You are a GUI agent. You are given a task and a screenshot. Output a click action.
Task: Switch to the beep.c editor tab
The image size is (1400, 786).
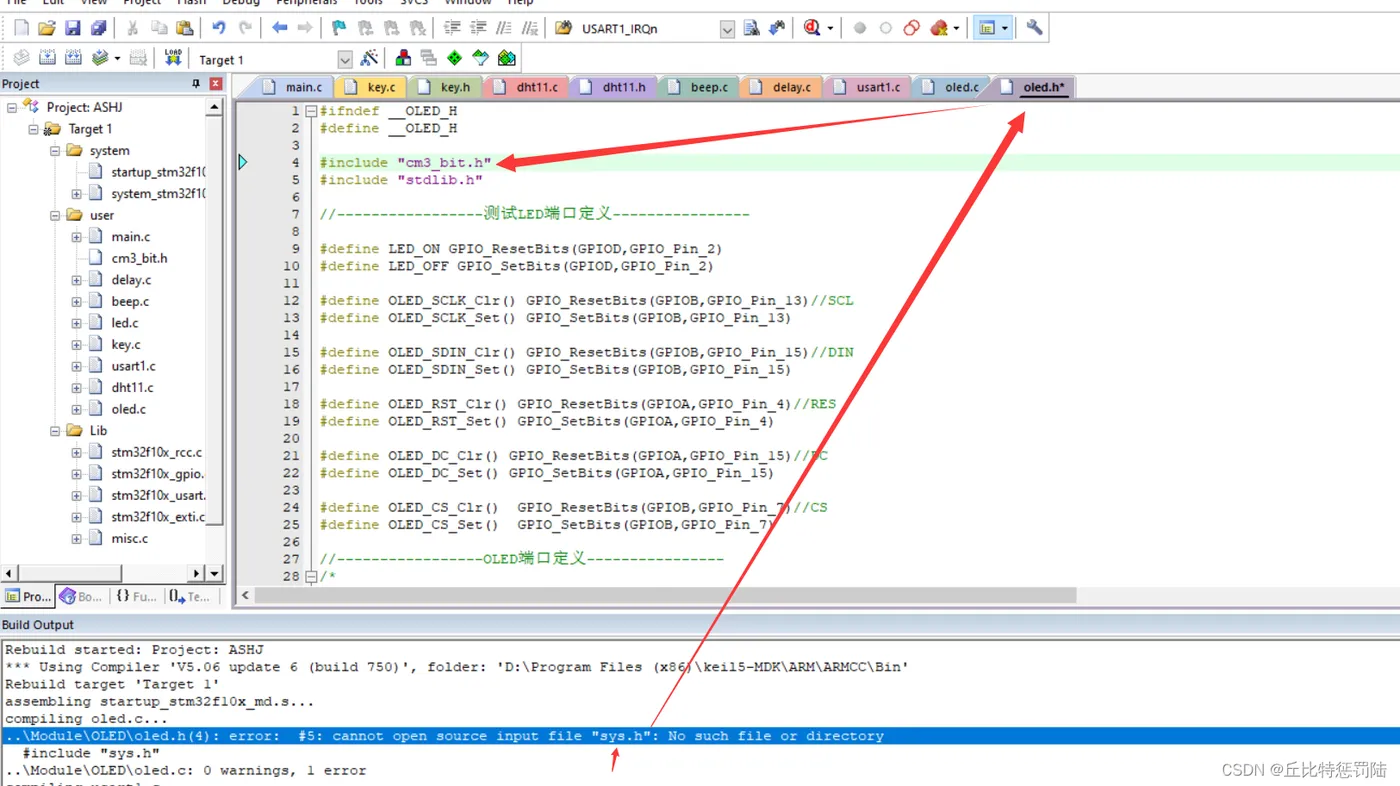pos(700,87)
